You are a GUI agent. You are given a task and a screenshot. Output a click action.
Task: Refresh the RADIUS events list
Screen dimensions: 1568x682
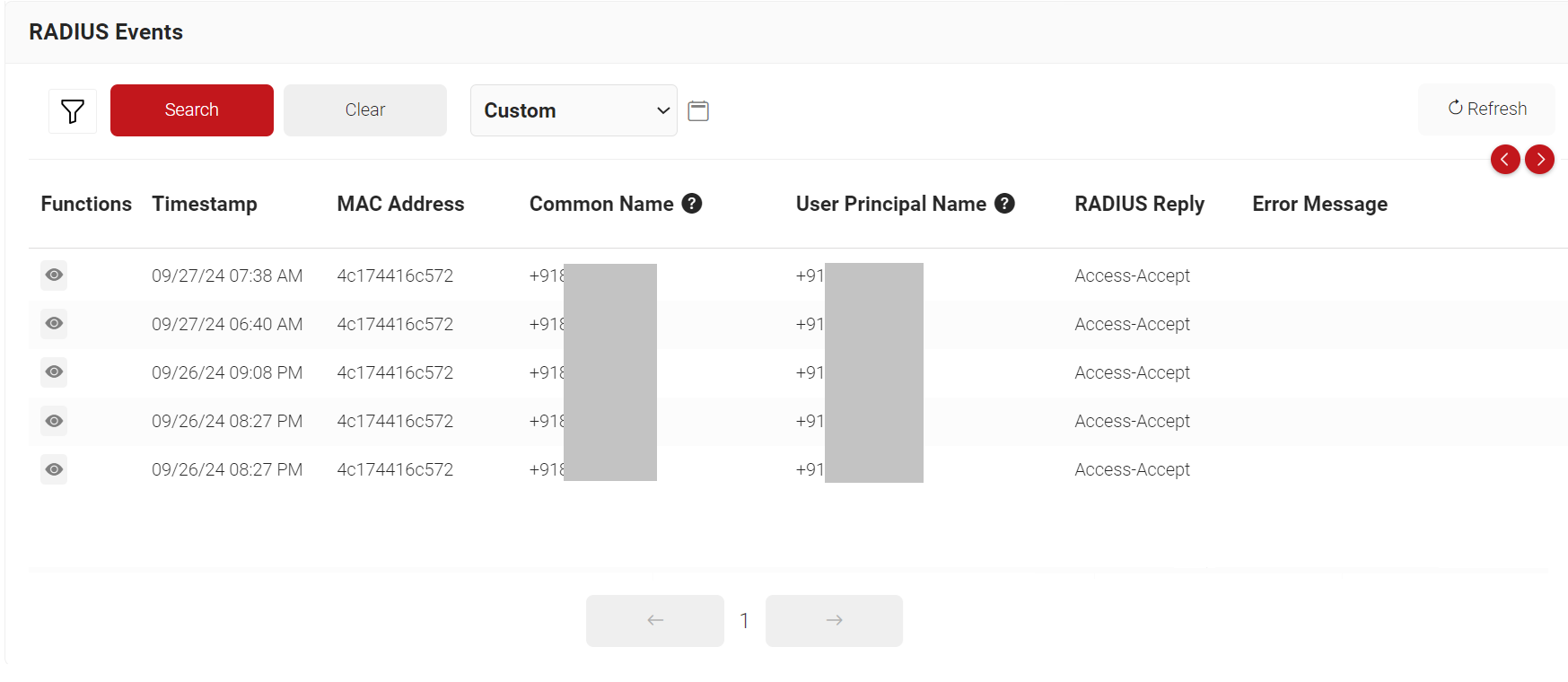pos(1486,109)
